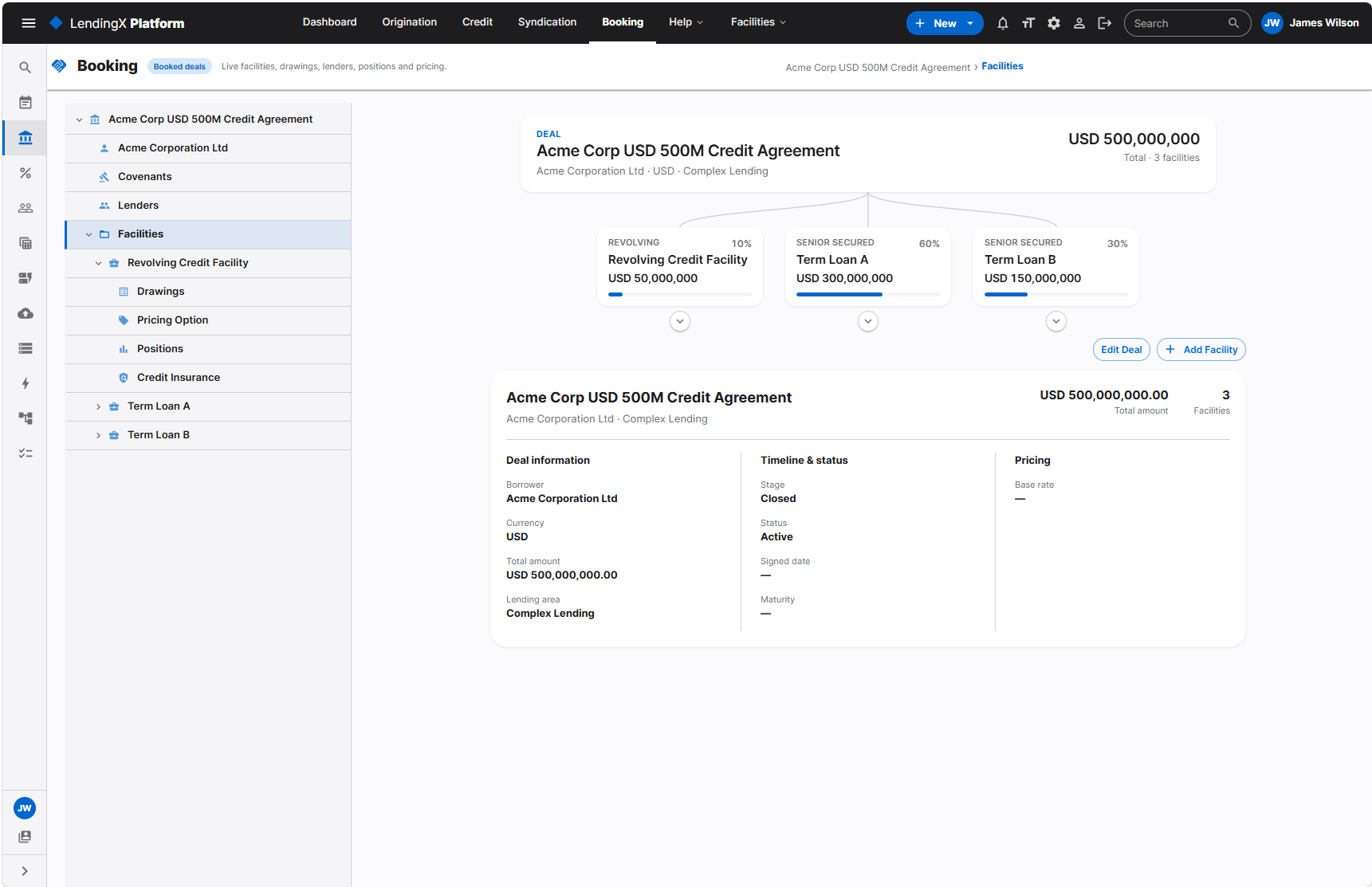Screen dimensions: 1372x887
Task: Click the LendingX Platform diamond logo
Action: (56, 23)
